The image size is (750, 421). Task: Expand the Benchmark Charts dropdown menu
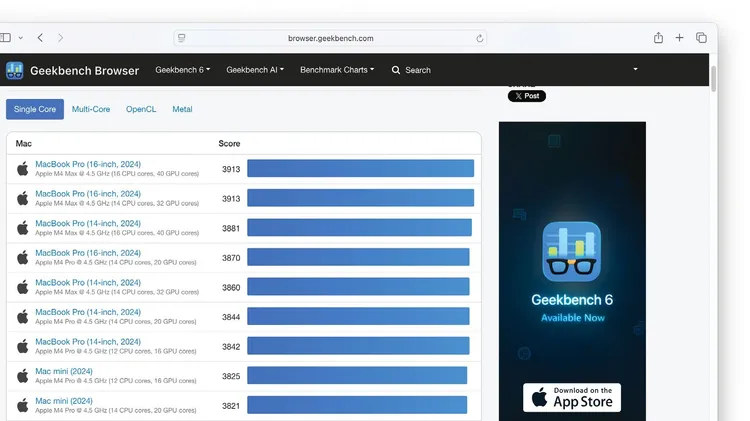(337, 70)
